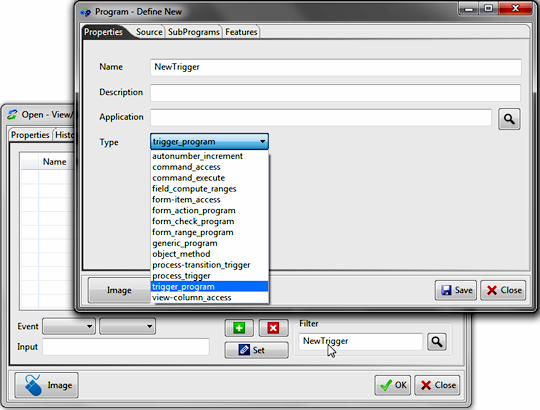Viewport: 540px width, 410px height.
Task: Collapse the Type combo box arrow
Action: pyautogui.click(x=262, y=141)
